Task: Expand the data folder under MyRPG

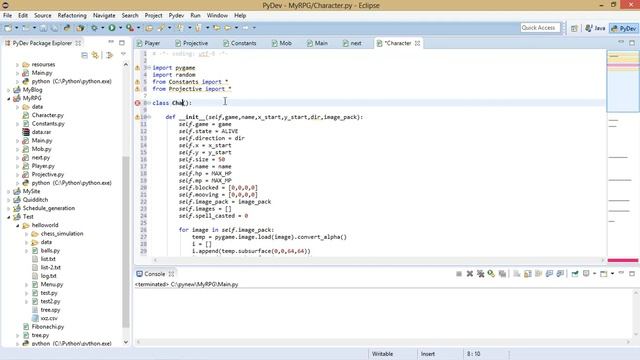Action: point(18,107)
